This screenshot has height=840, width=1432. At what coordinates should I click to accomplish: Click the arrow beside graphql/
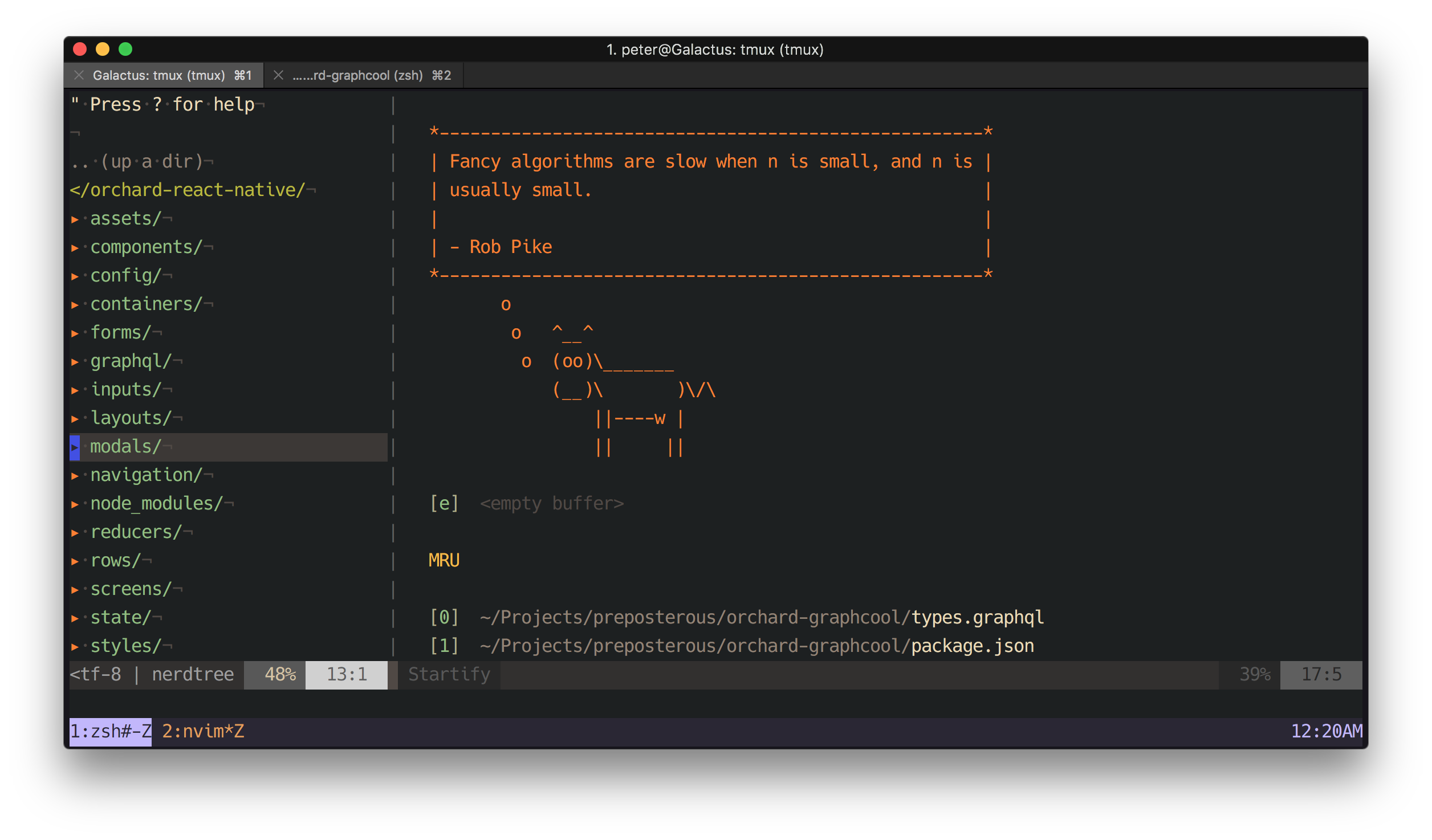(x=75, y=362)
